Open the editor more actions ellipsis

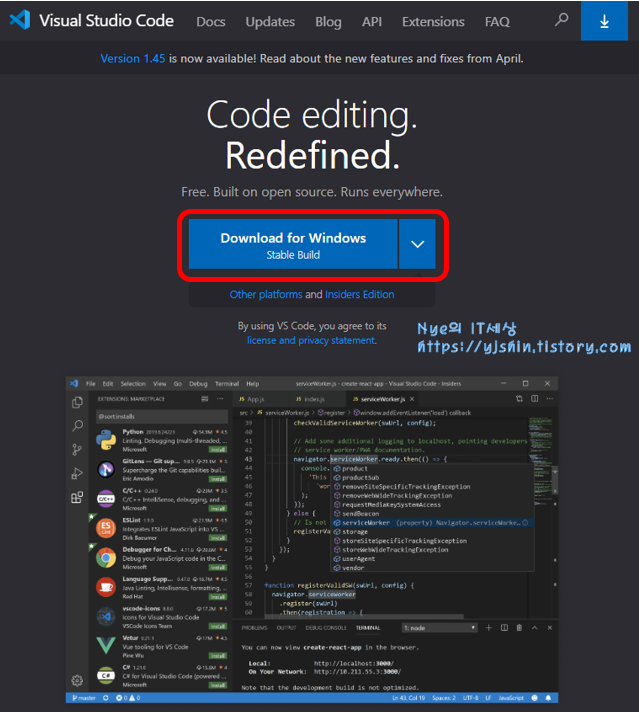pos(550,399)
